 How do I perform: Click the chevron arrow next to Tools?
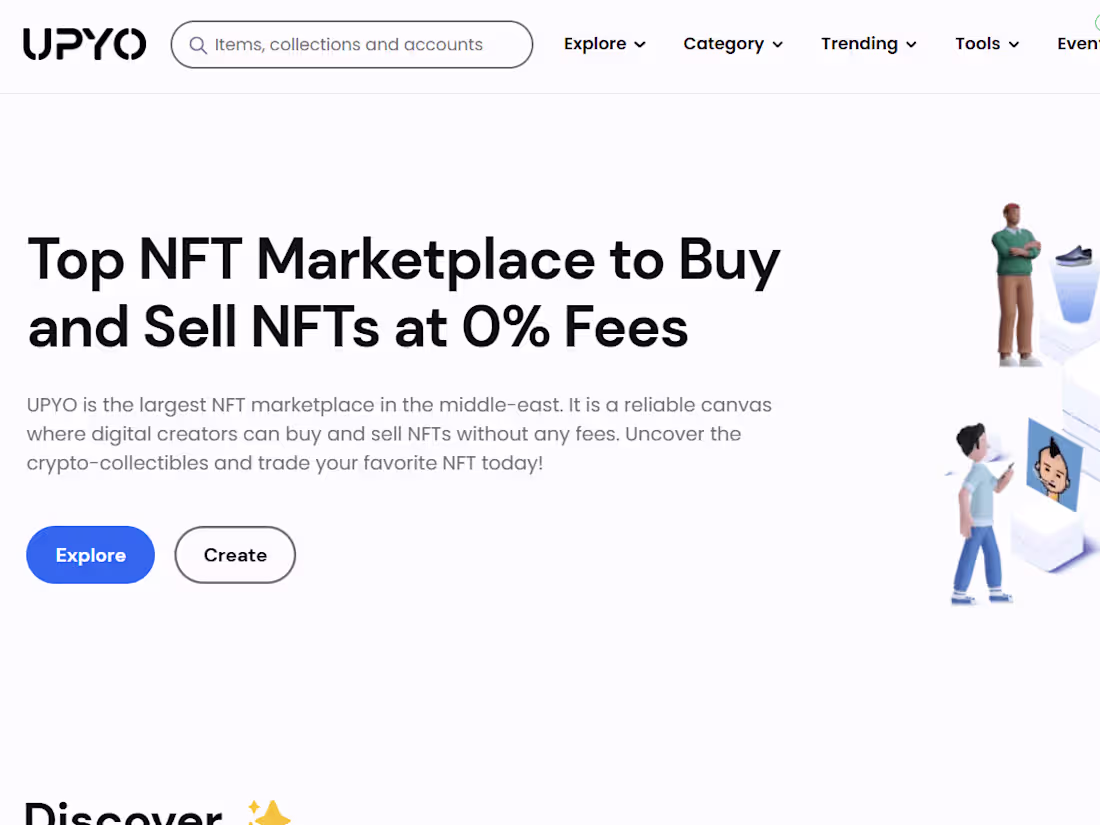tap(1014, 45)
